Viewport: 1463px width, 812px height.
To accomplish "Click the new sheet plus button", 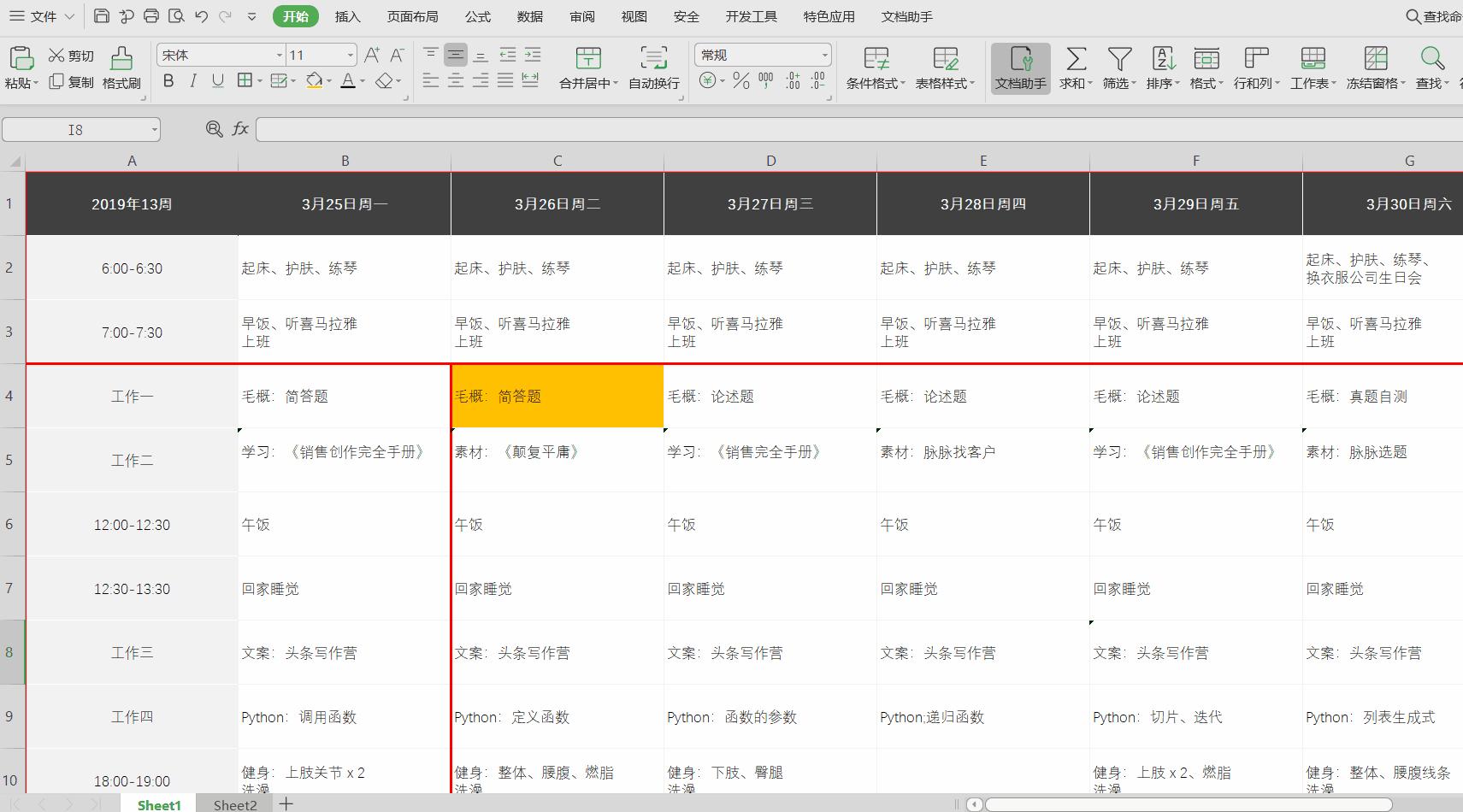I will pyautogui.click(x=286, y=804).
